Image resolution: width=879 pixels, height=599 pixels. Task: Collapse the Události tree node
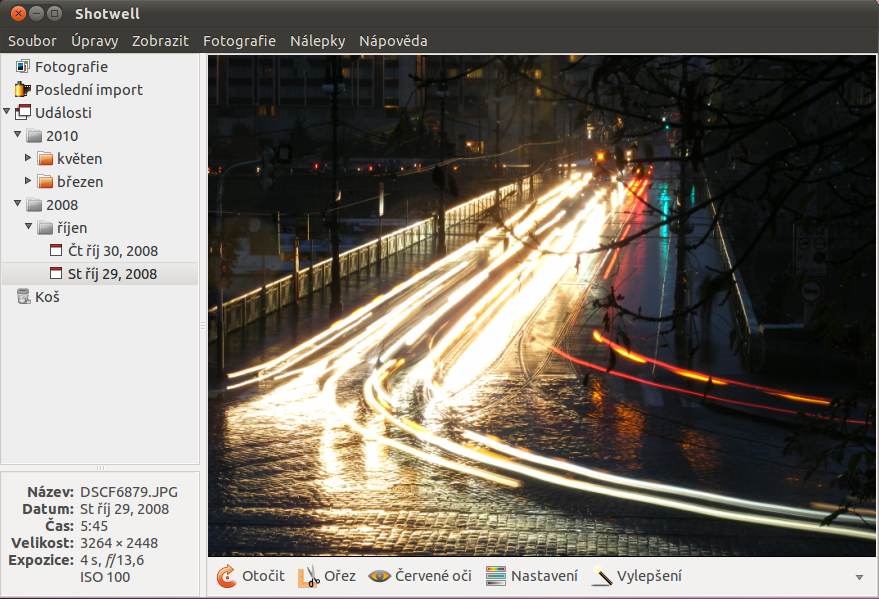[x=7, y=112]
